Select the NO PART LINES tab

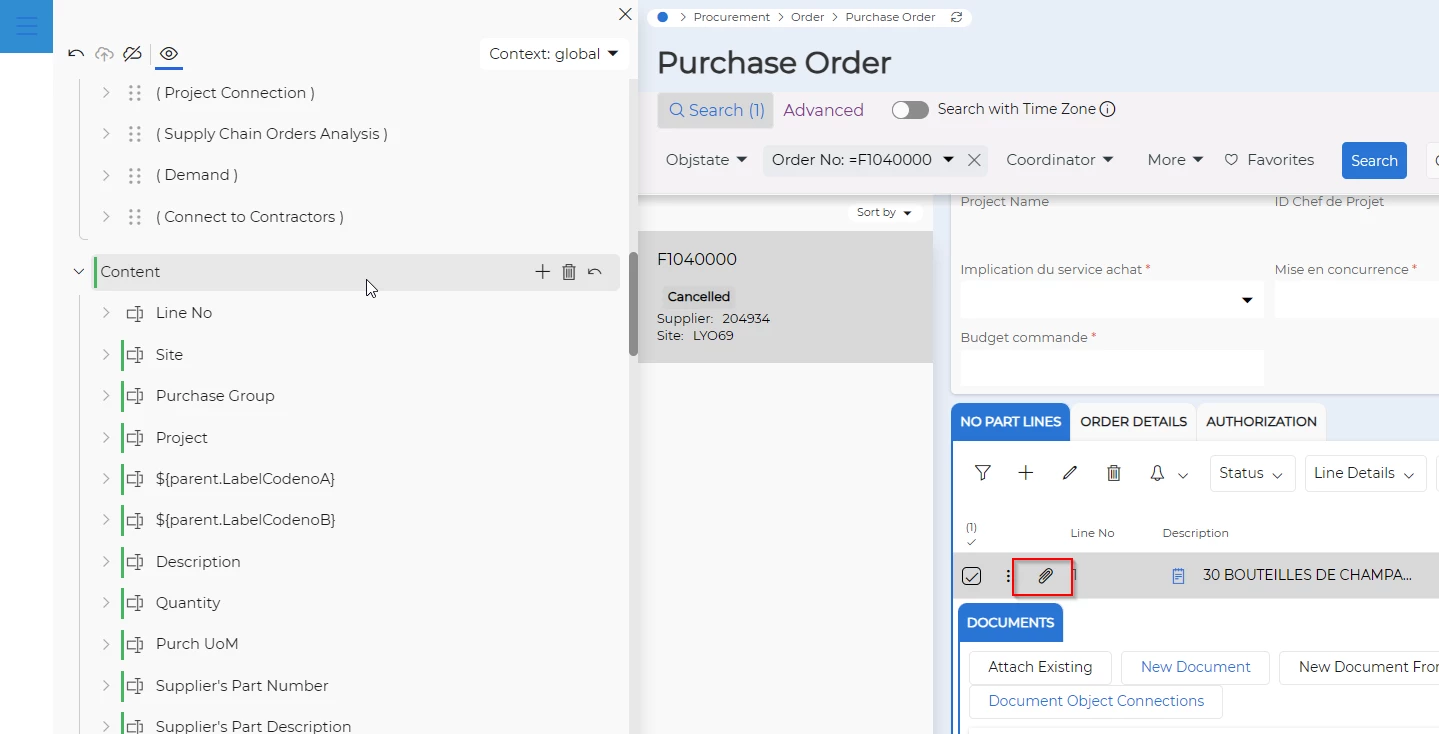(x=1010, y=422)
